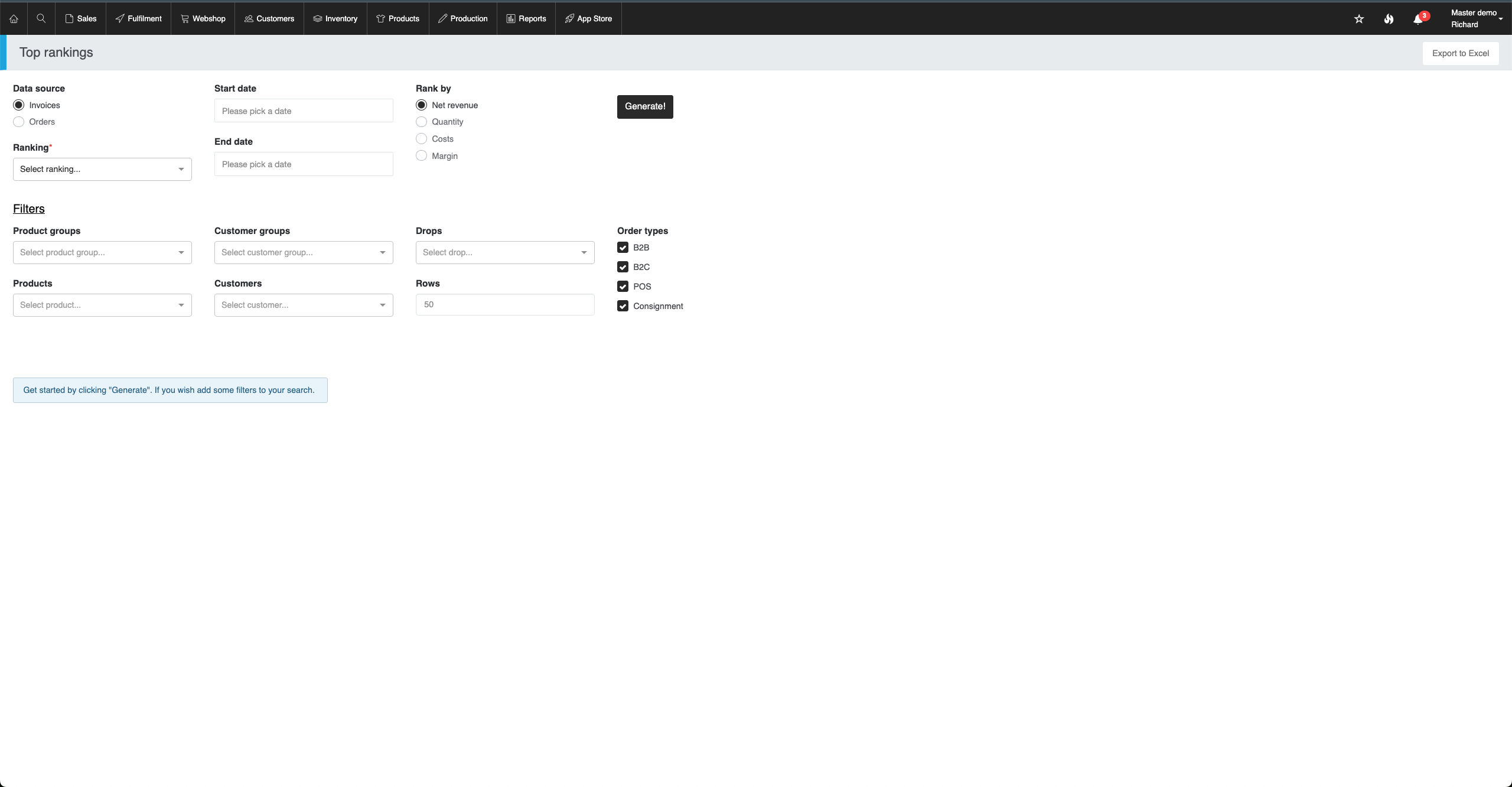
Task: Open the Select ranking dropdown
Action: click(x=102, y=169)
